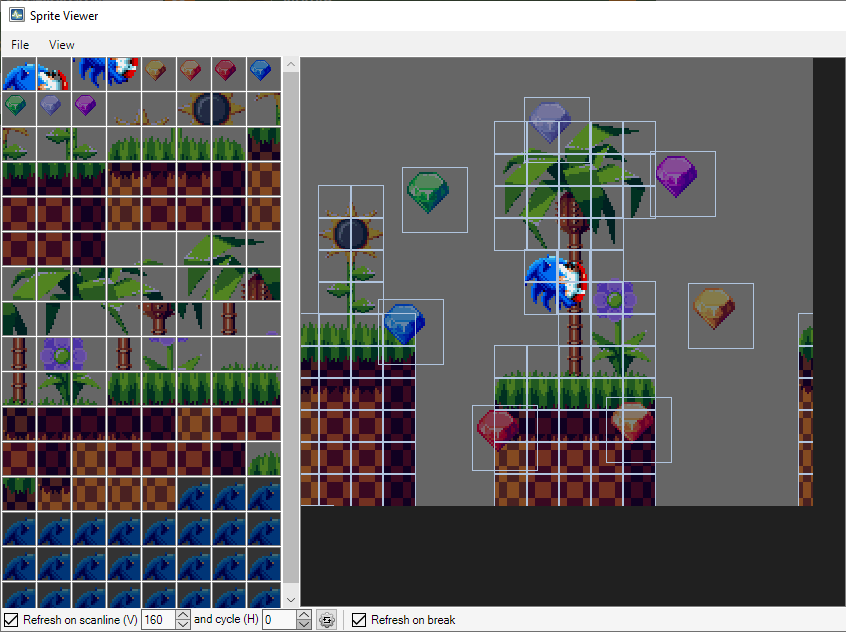Select the blue gem sprite tile in list
The width and height of the screenshot is (846, 632).
coord(264,74)
